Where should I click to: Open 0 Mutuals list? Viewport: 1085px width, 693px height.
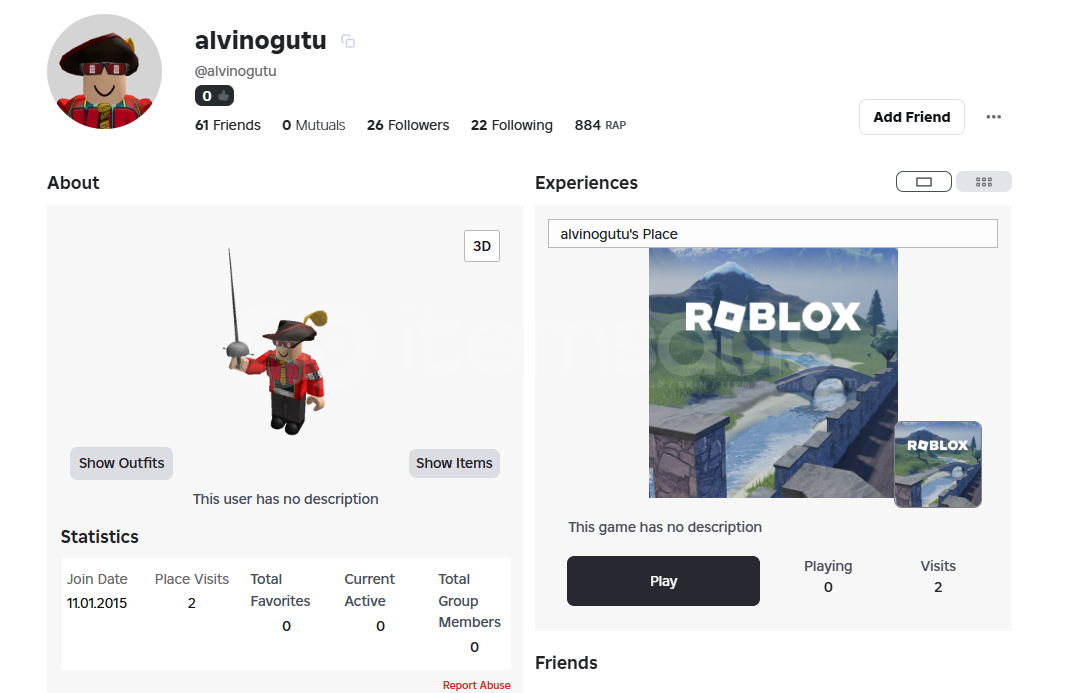(x=313, y=125)
